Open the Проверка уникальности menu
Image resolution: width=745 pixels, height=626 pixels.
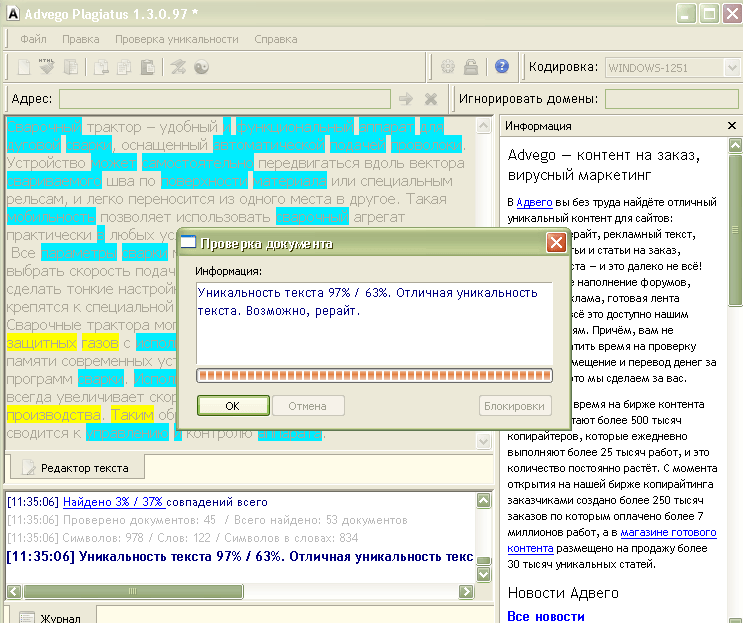(x=177, y=39)
